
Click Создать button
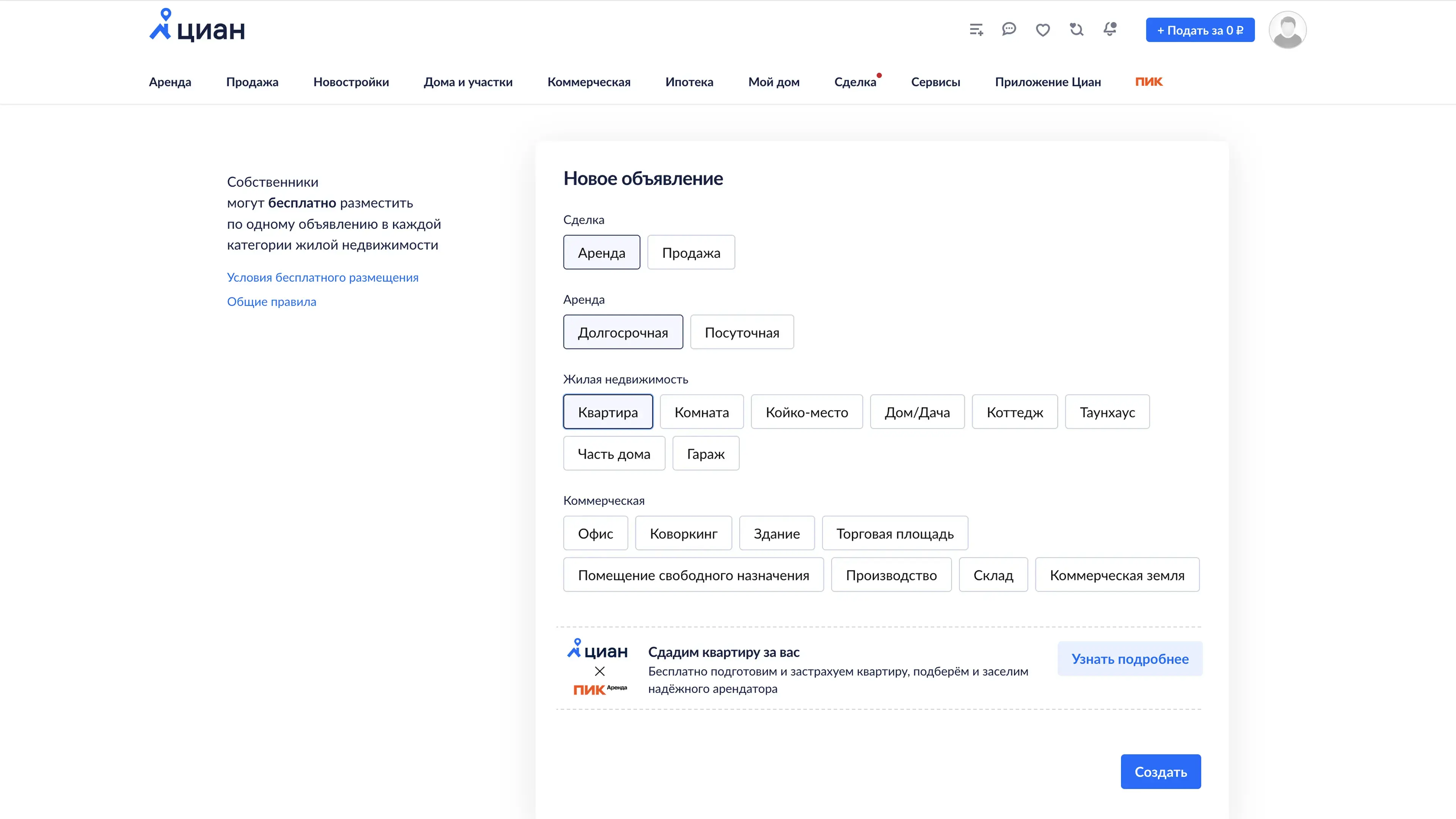[1160, 772]
